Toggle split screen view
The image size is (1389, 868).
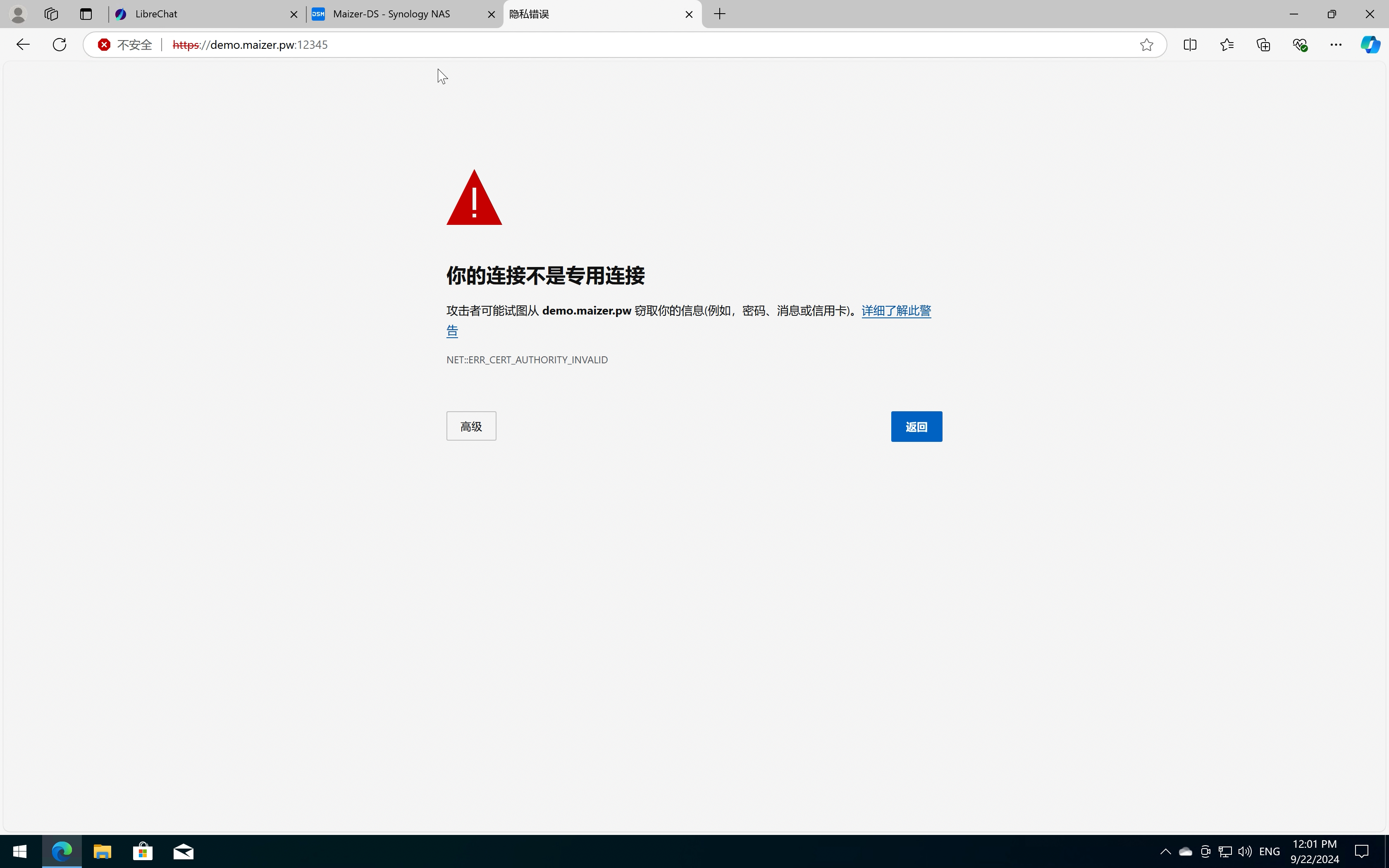point(1190,44)
